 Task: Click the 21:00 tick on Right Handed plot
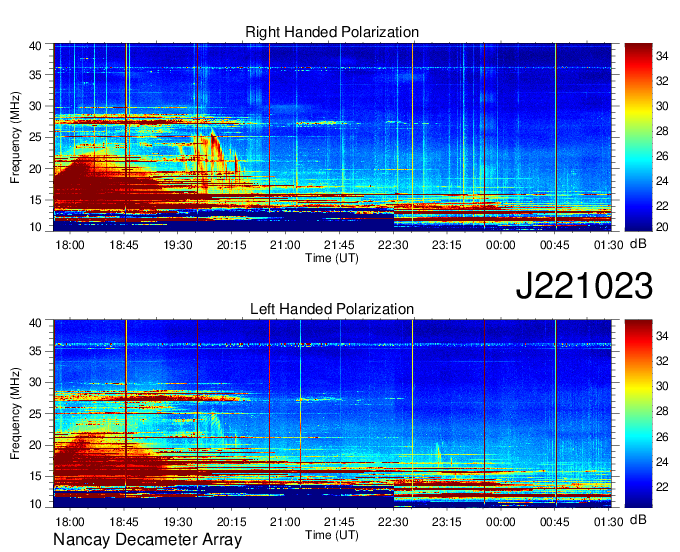pyautogui.click(x=285, y=245)
